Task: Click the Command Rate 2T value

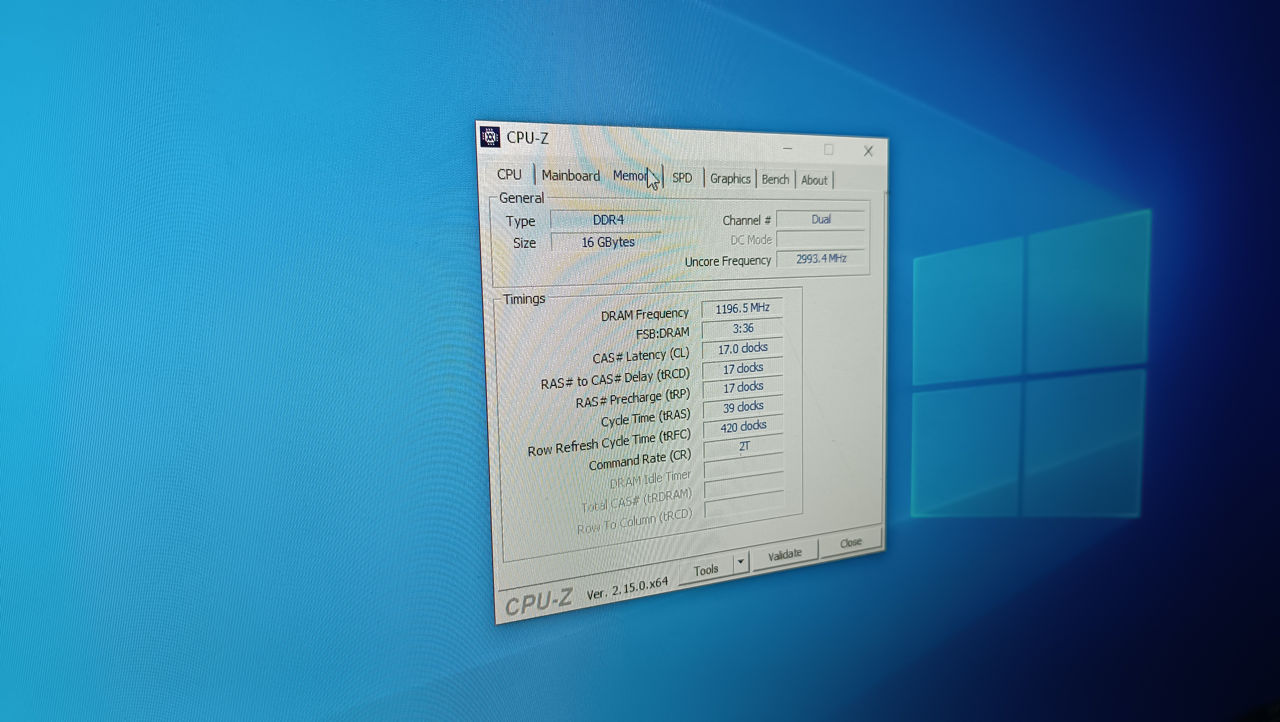Action: [743, 447]
